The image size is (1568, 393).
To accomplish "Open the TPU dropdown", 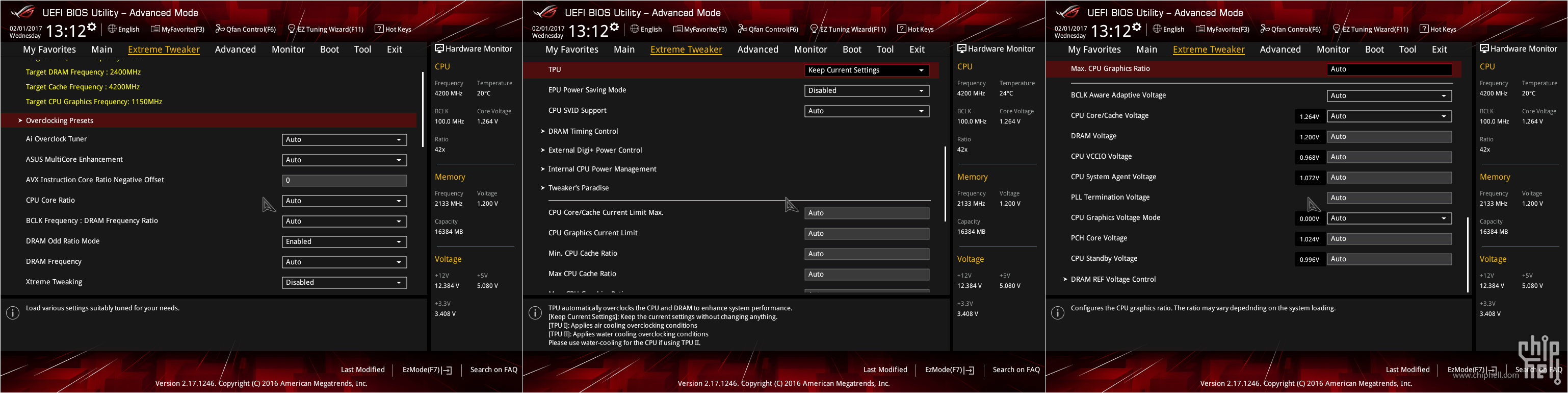I will [x=866, y=70].
